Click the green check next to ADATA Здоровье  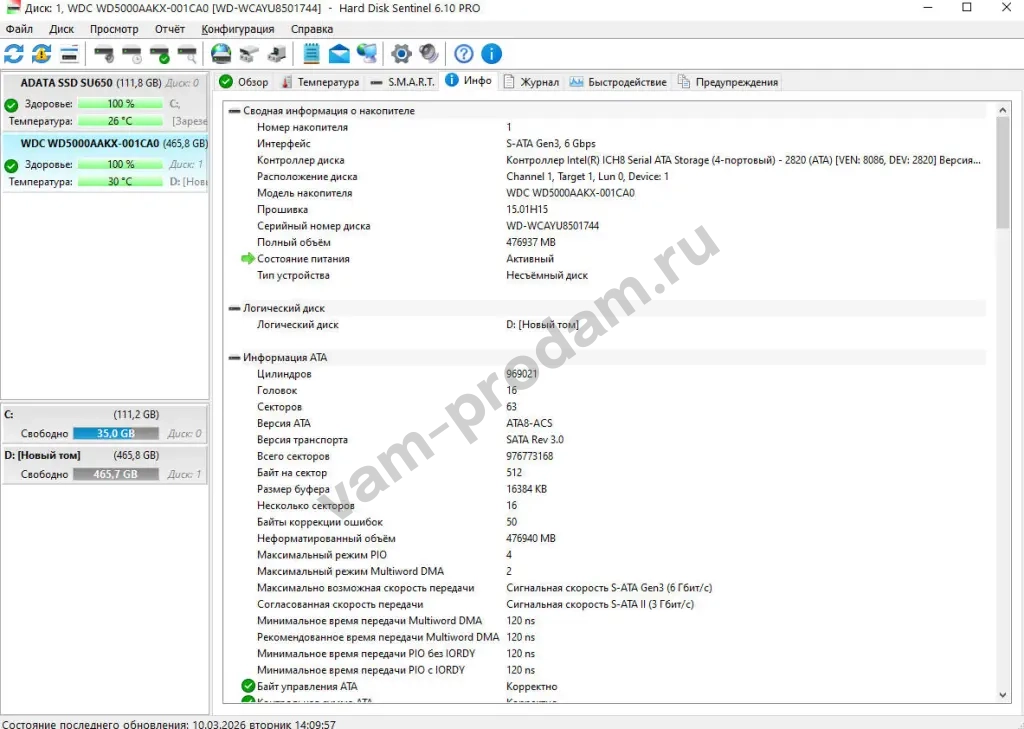tap(11, 105)
